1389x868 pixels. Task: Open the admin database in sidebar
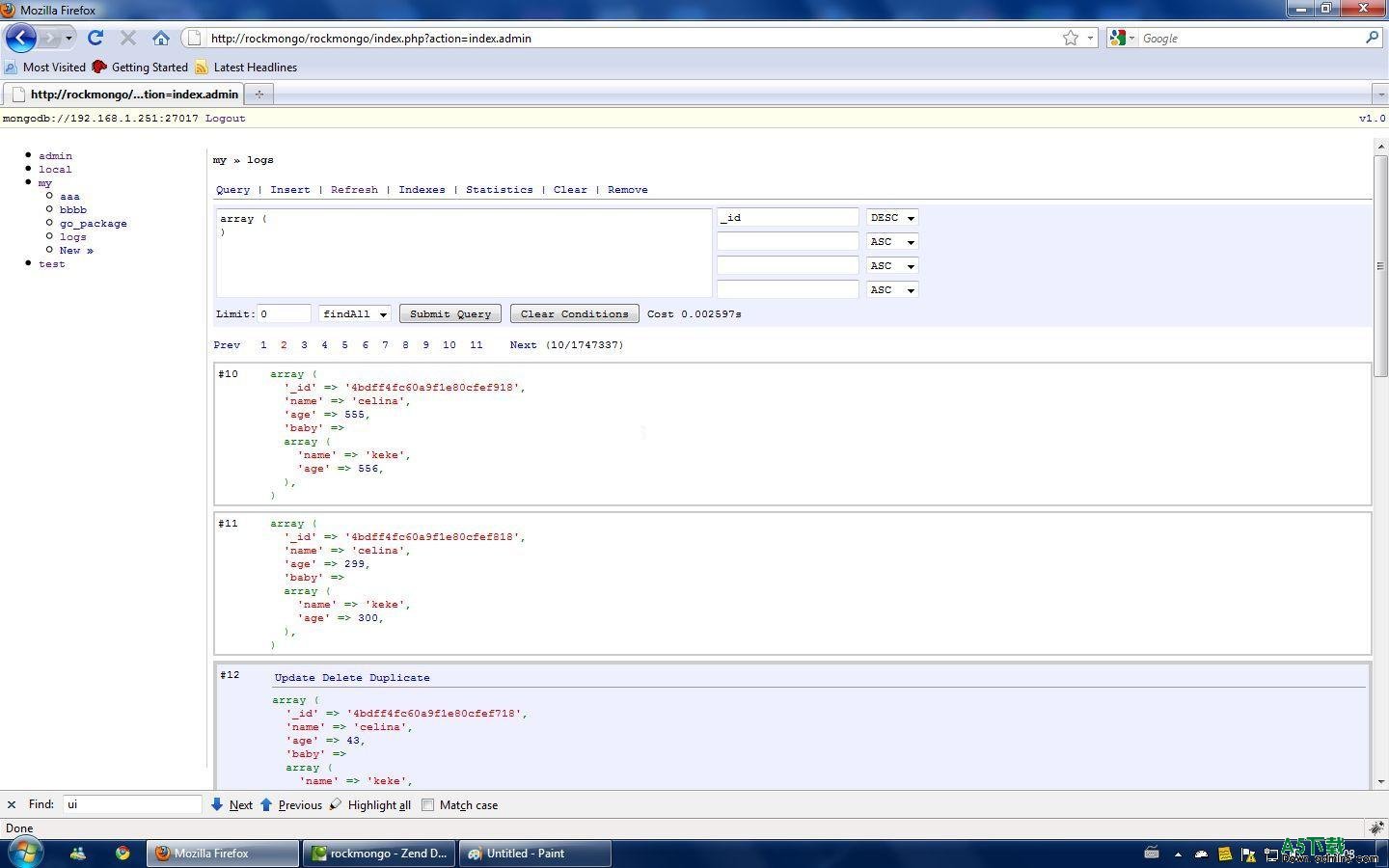(x=55, y=155)
